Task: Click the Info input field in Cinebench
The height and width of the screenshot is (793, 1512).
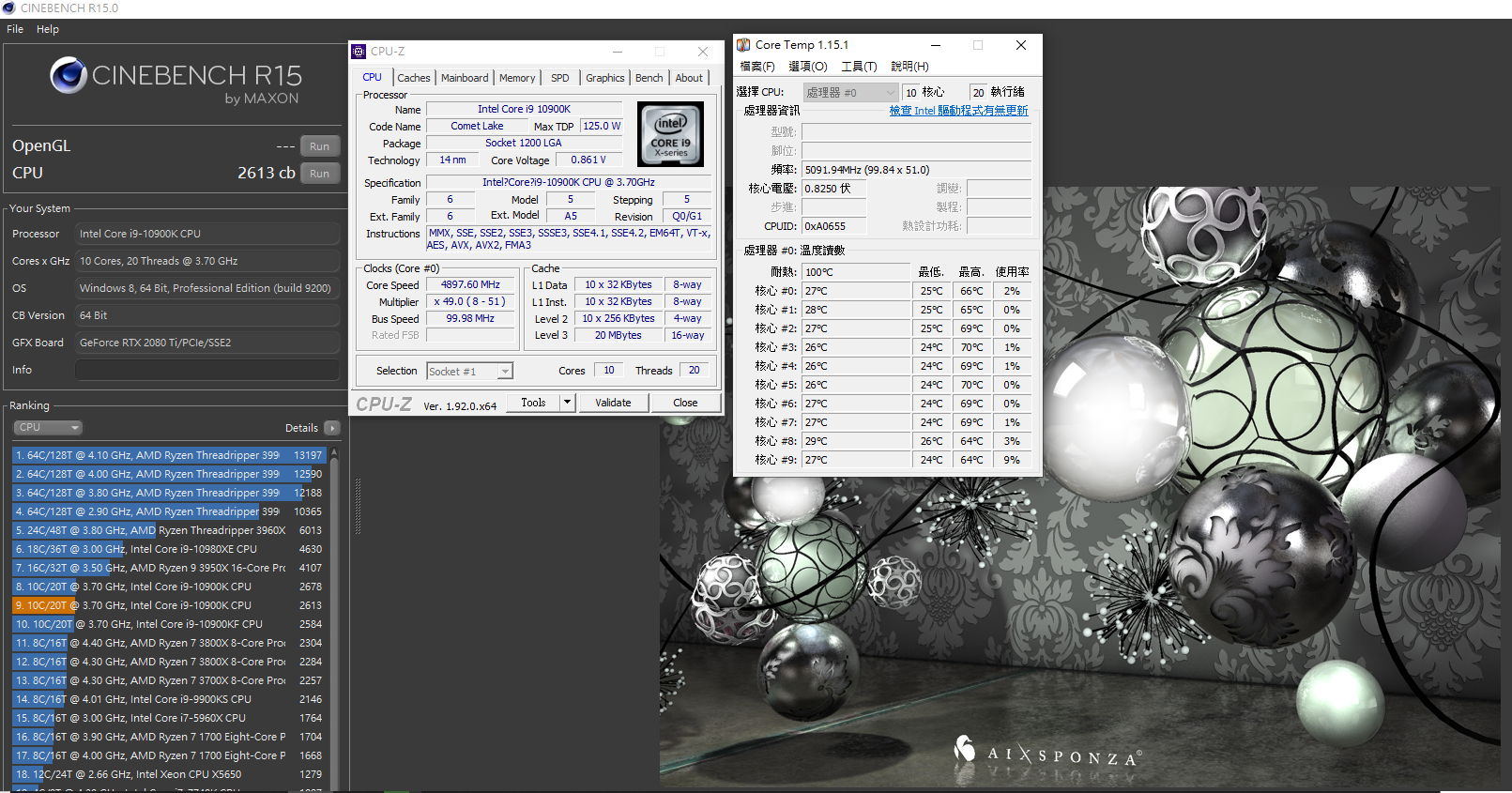Action: point(207,370)
